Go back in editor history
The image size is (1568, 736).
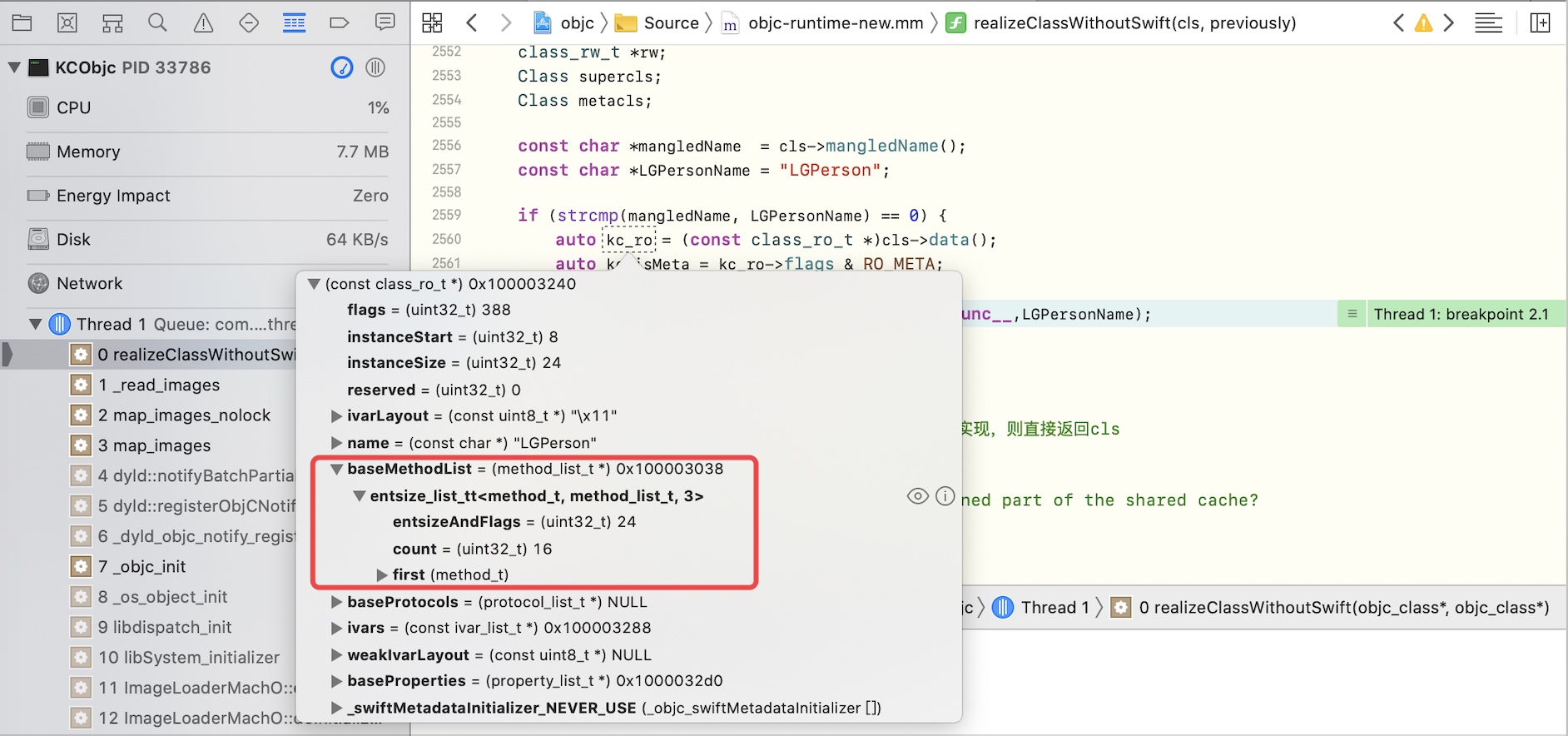(472, 22)
